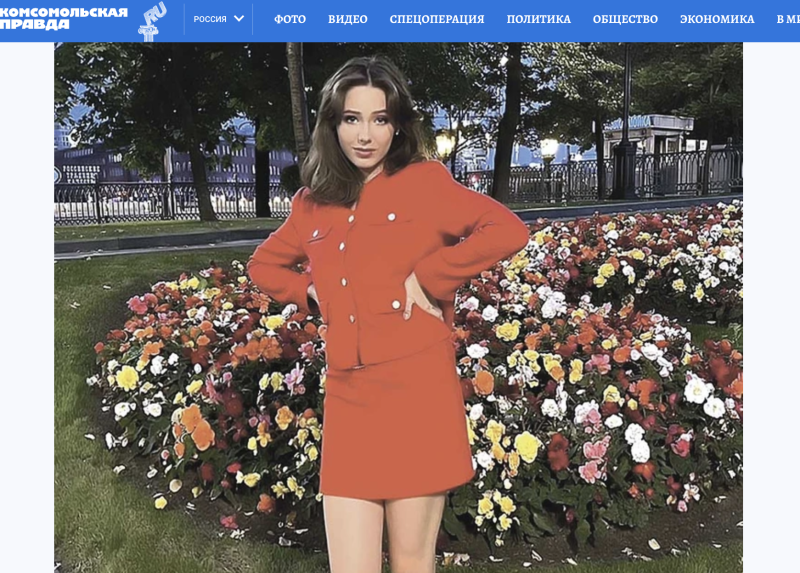Click the flower bed right of the woman
This screenshot has height=573, width=800.
(x=600, y=380)
